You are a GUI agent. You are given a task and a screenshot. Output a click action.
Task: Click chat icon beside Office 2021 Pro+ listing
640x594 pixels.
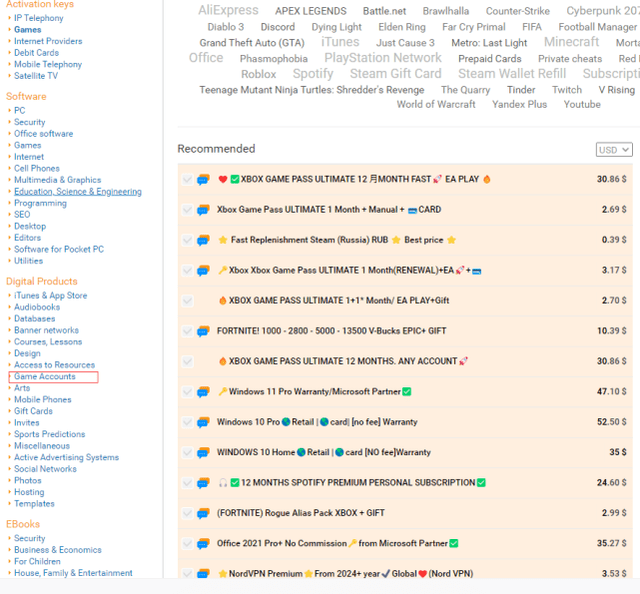pos(203,544)
